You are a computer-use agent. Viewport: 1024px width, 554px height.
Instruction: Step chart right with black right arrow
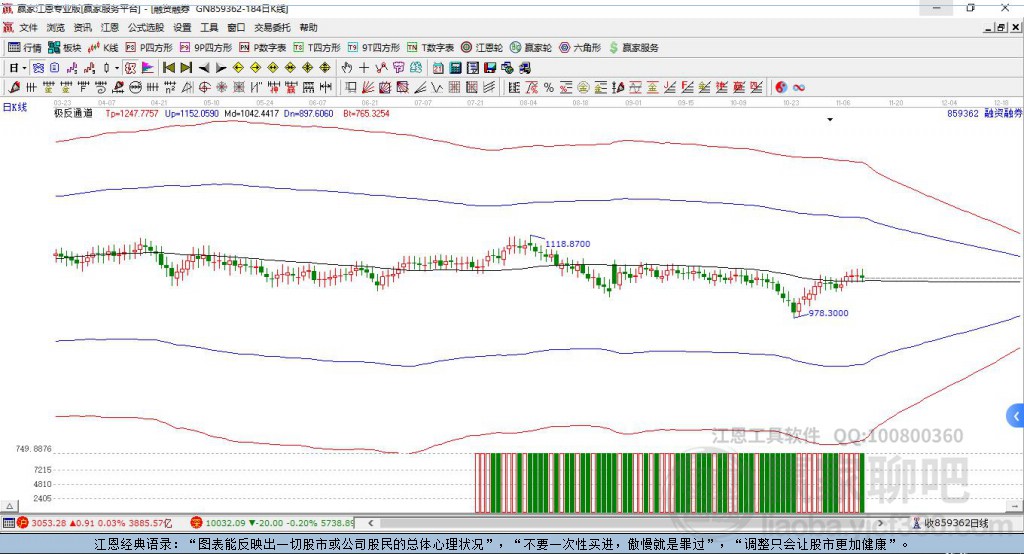coord(221,68)
